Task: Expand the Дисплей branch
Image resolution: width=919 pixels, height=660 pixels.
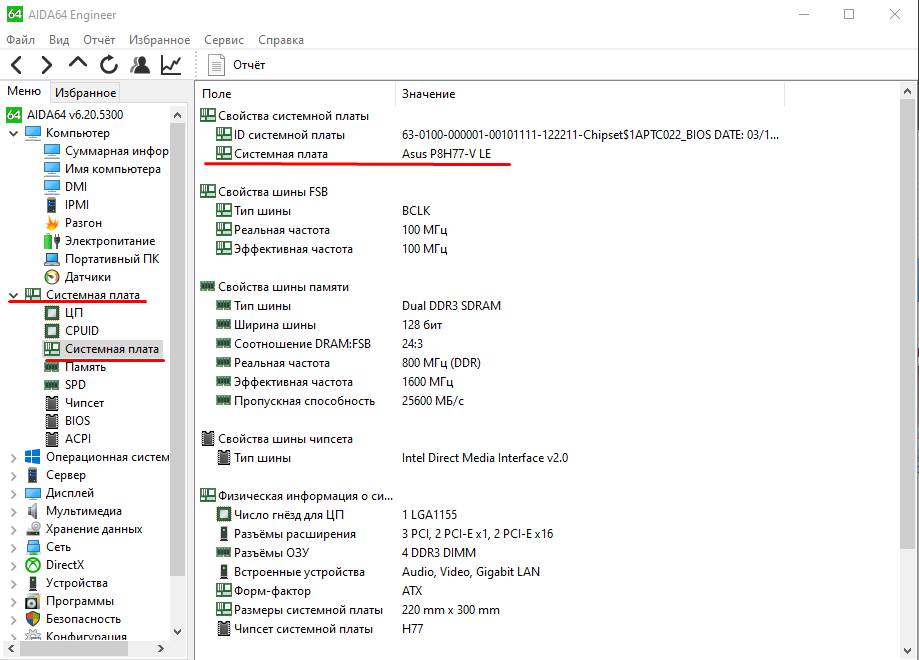Action: tap(13, 494)
